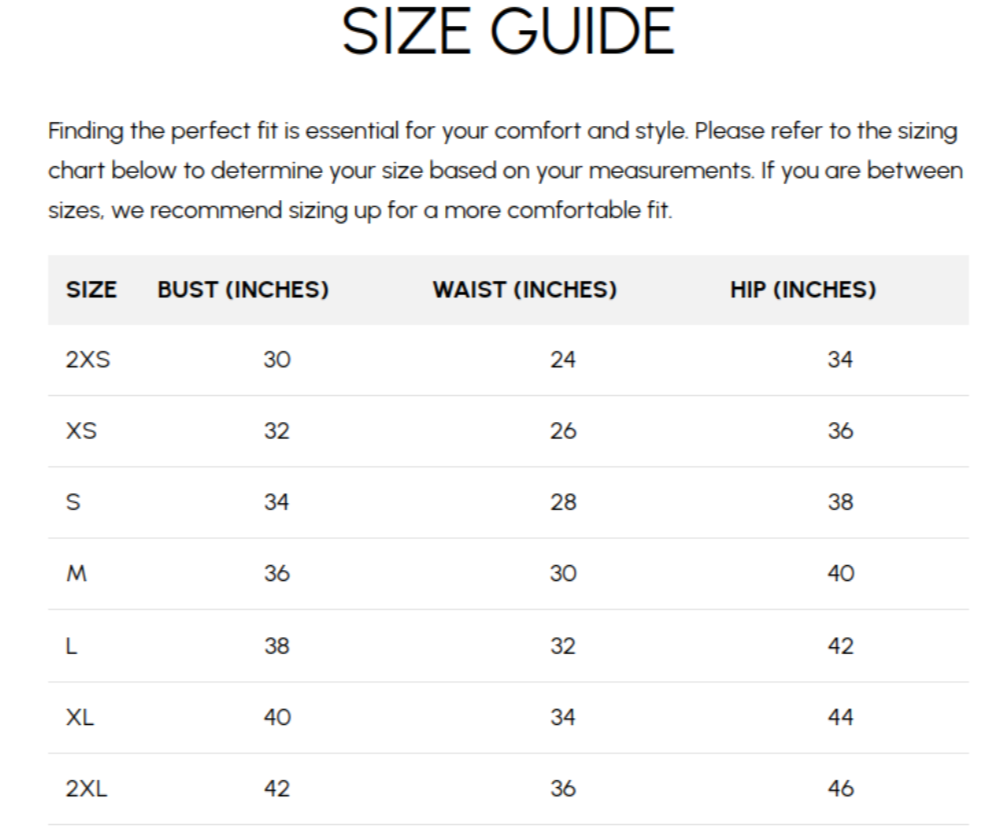1003x830 pixels.
Task: Select hip value 46 in 2XL row
Action: 841,788
